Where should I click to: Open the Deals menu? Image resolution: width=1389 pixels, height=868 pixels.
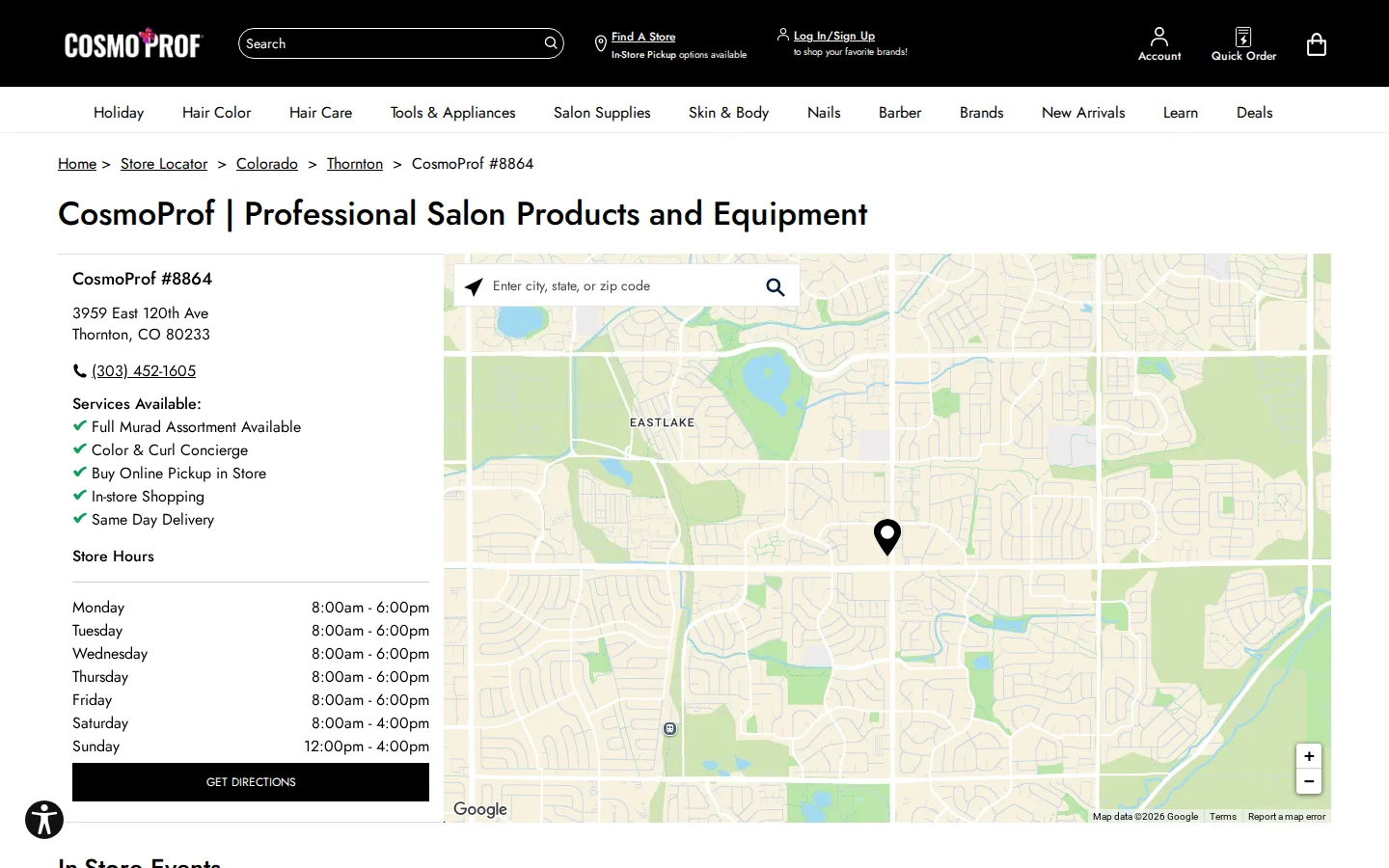[x=1254, y=113]
